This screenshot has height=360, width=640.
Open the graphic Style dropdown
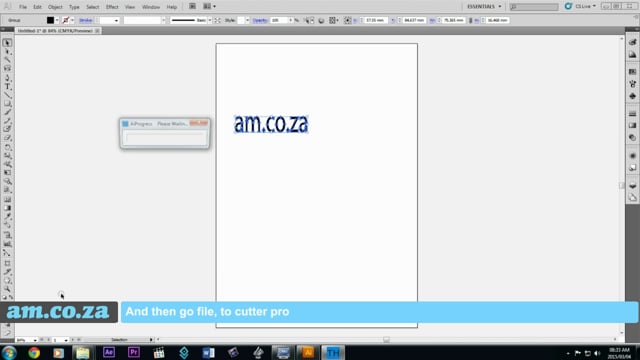tap(247, 20)
